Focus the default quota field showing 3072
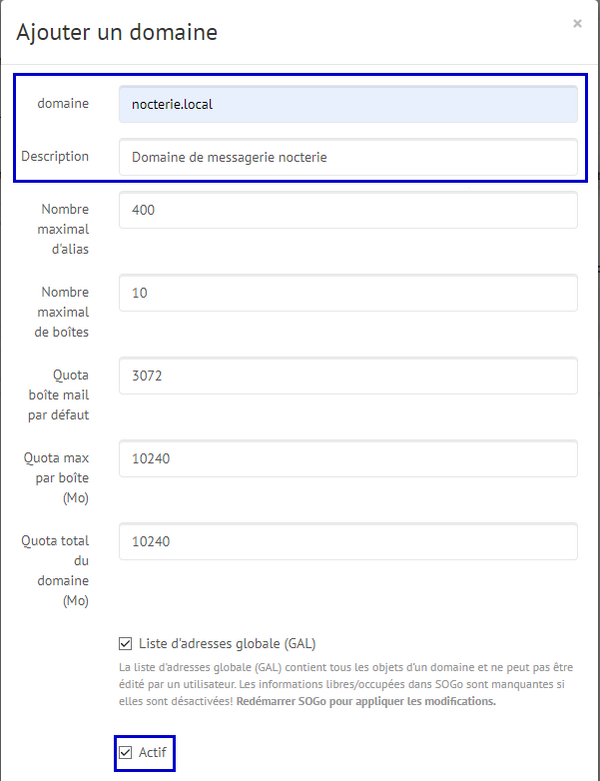600x781 pixels. [x=347, y=376]
